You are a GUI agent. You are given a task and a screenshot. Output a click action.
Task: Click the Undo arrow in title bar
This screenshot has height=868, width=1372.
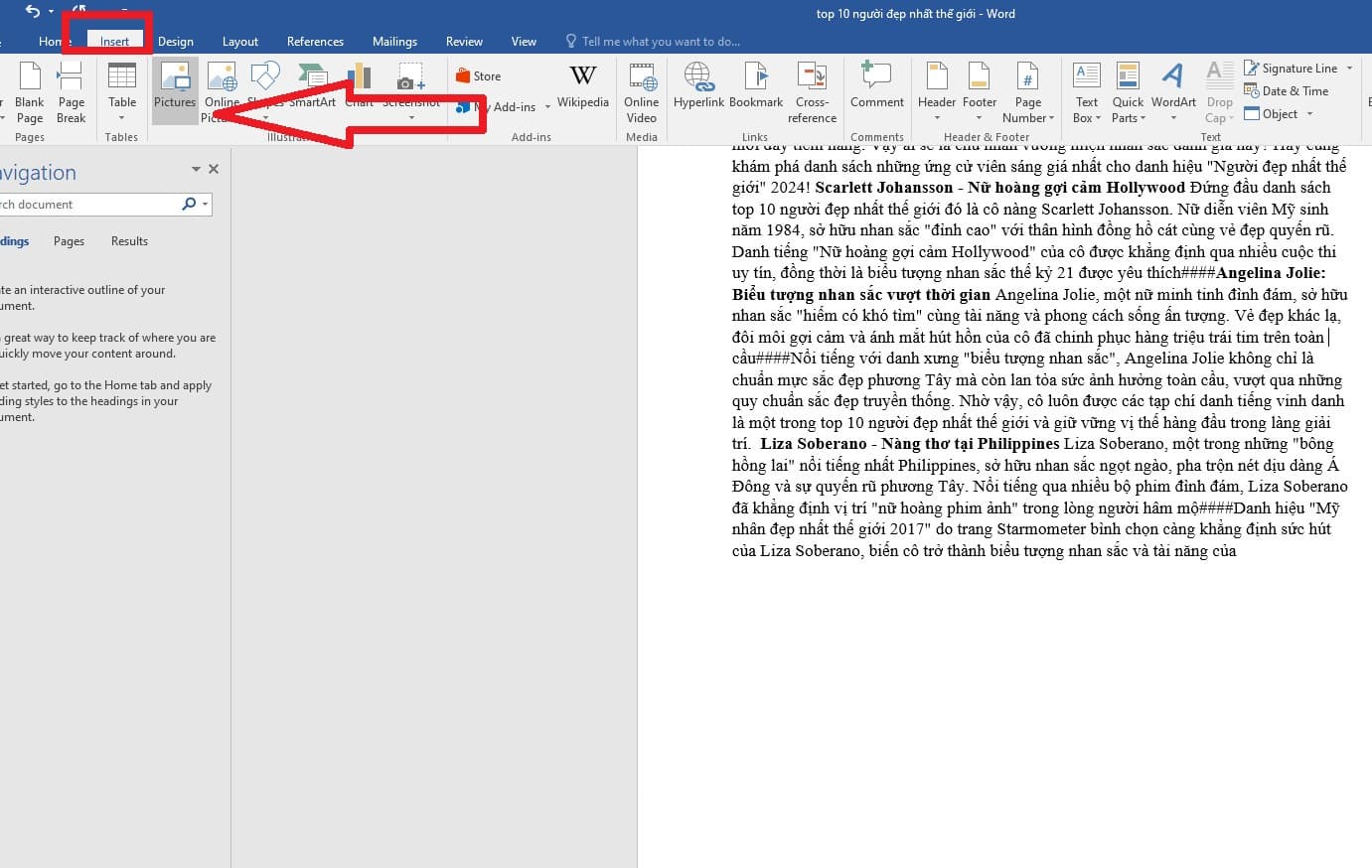(x=32, y=12)
